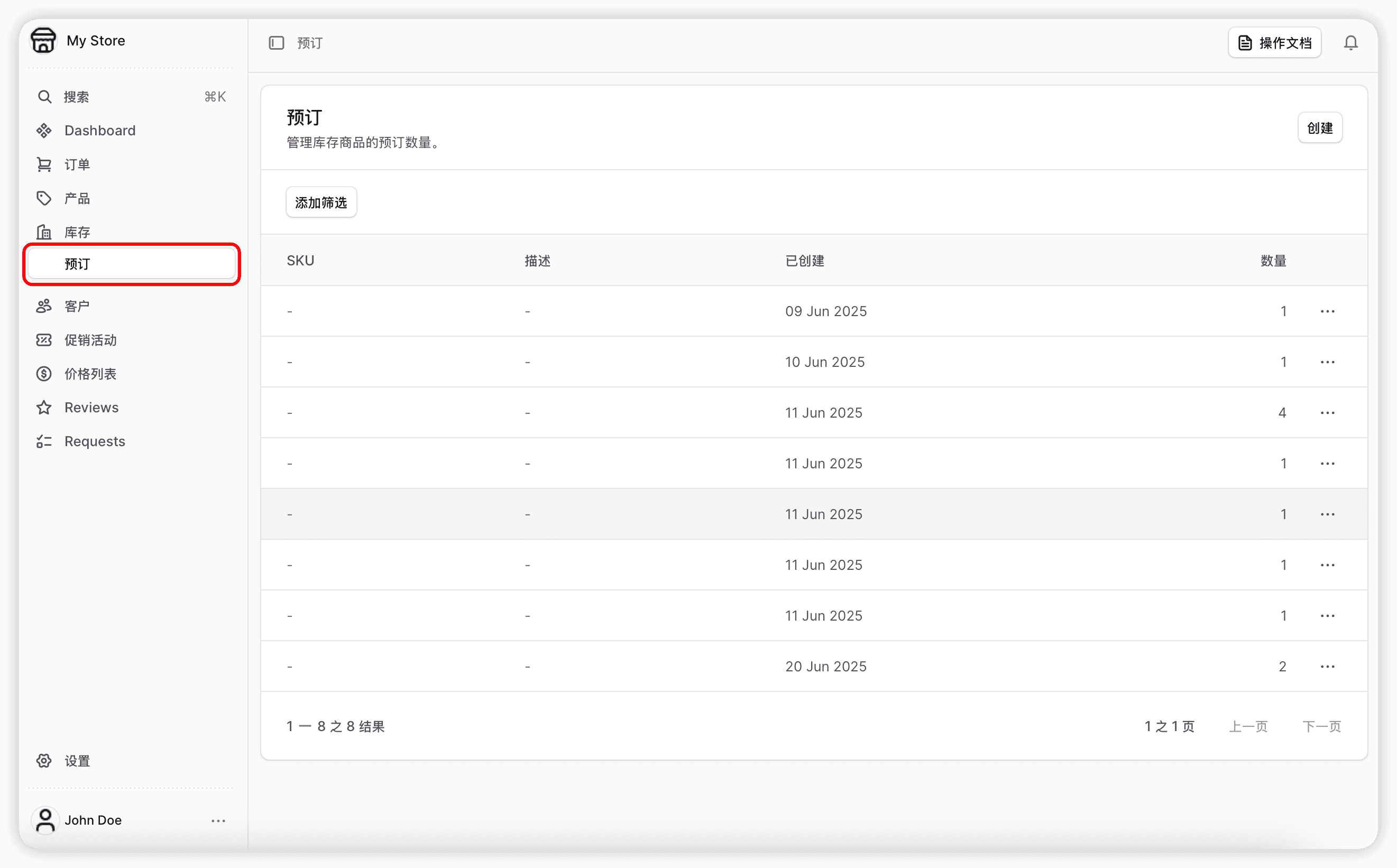Toggle the sidebar collapse icon
The width and height of the screenshot is (1397, 868).
276,43
